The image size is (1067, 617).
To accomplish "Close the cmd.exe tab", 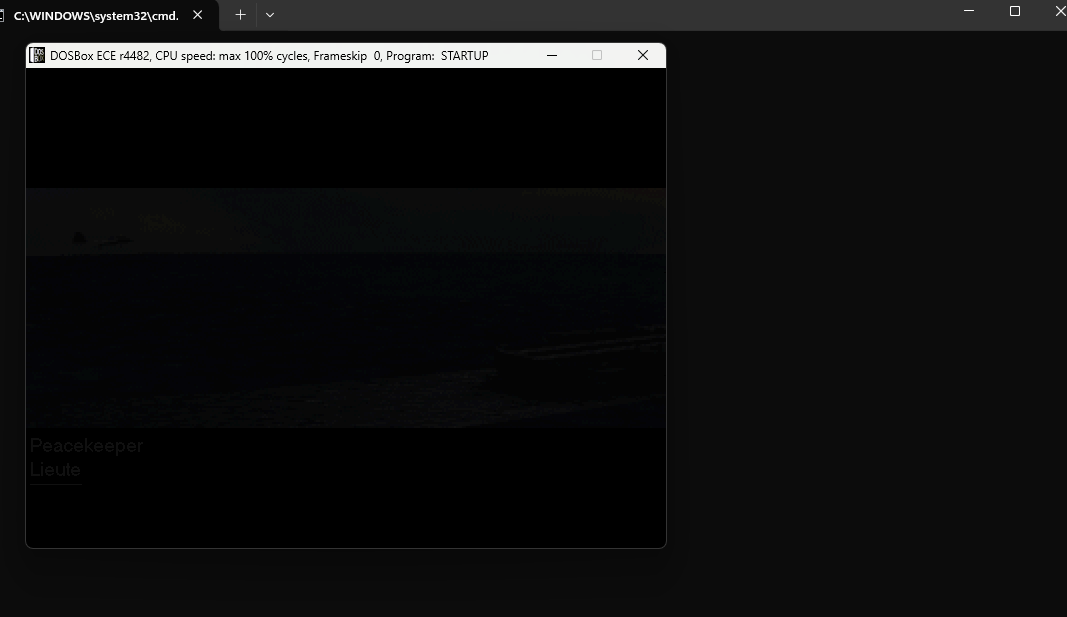I will click(x=197, y=14).
